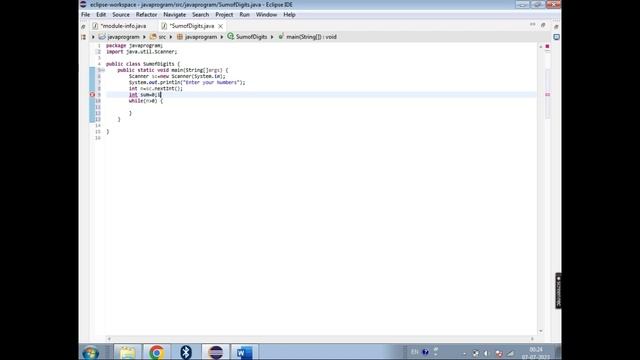Image resolution: width=640 pixels, height=360 pixels.
Task: Click the horizontal scrollbar left arrow
Action: pos(109,338)
